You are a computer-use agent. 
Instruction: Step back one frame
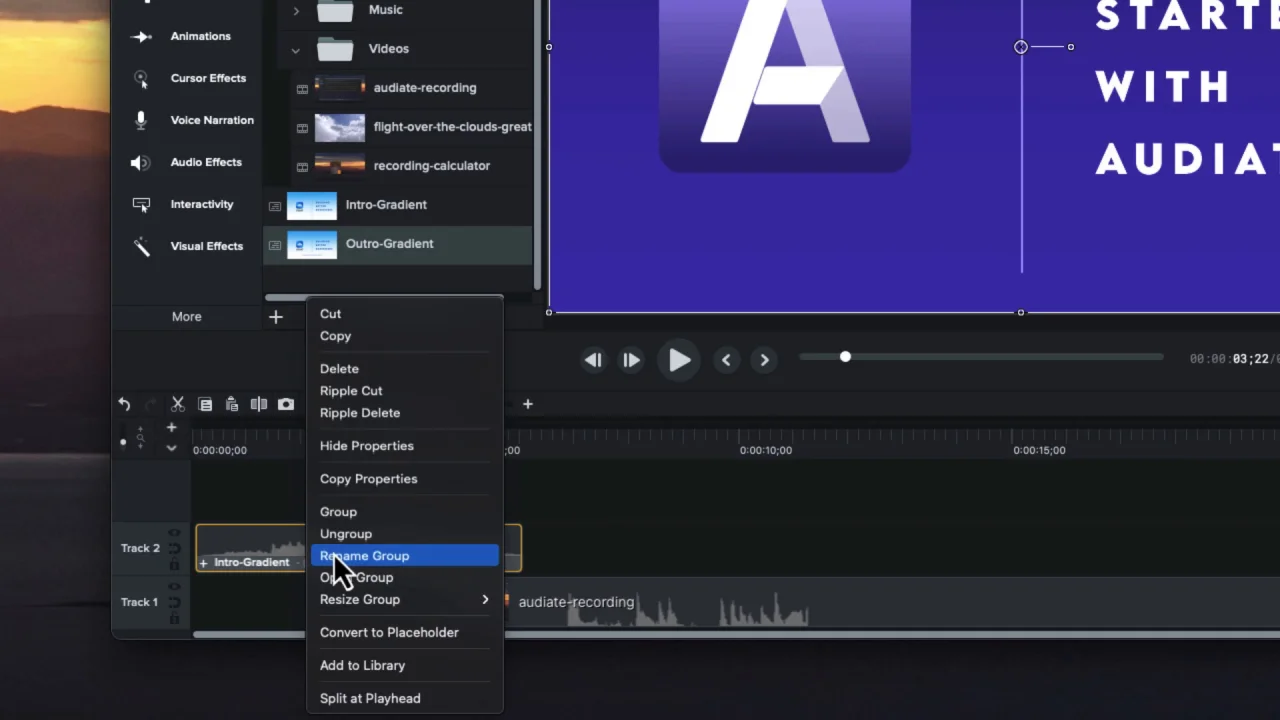[x=593, y=360]
